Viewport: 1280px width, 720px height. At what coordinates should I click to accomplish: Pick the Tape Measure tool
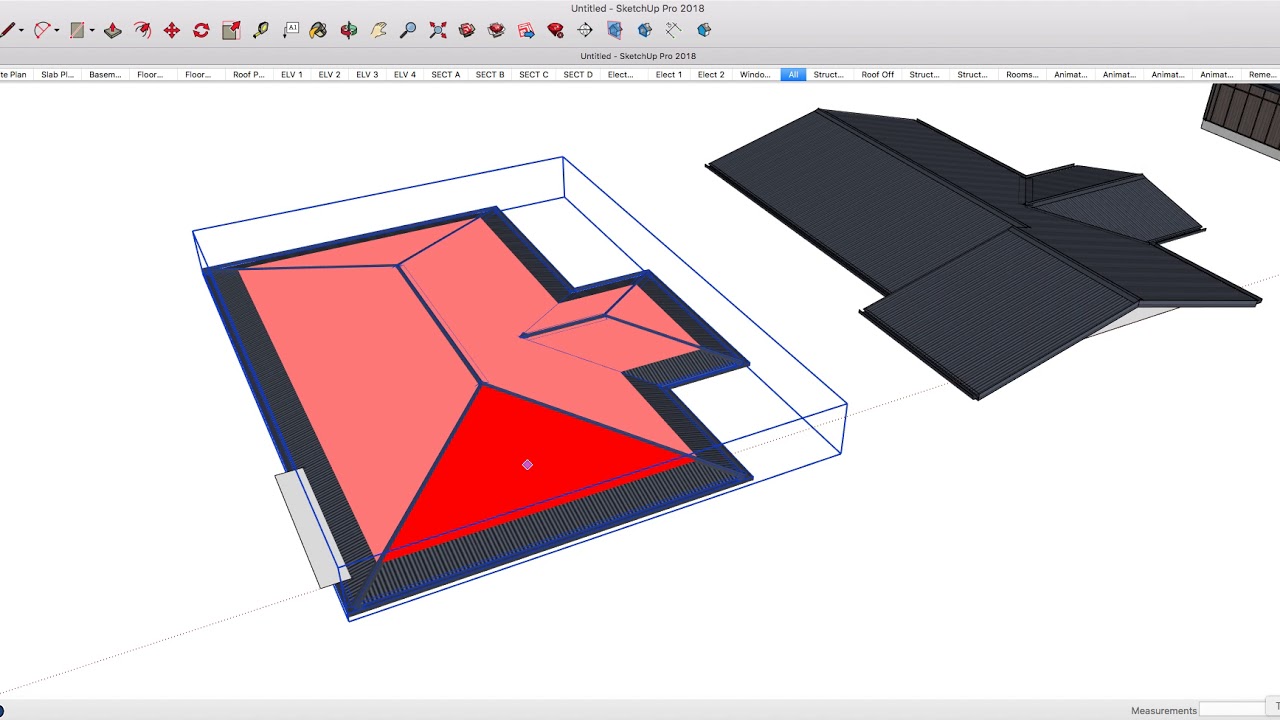[x=261, y=31]
